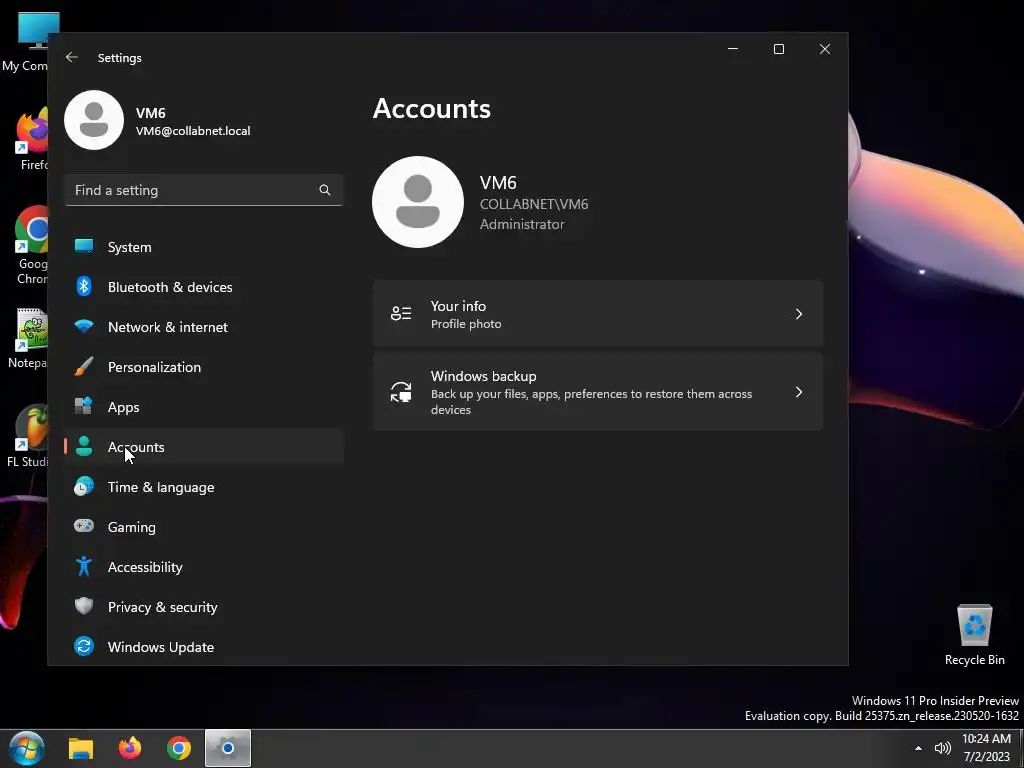Close the Settings window
Image resolution: width=1024 pixels, height=768 pixels.
point(825,49)
